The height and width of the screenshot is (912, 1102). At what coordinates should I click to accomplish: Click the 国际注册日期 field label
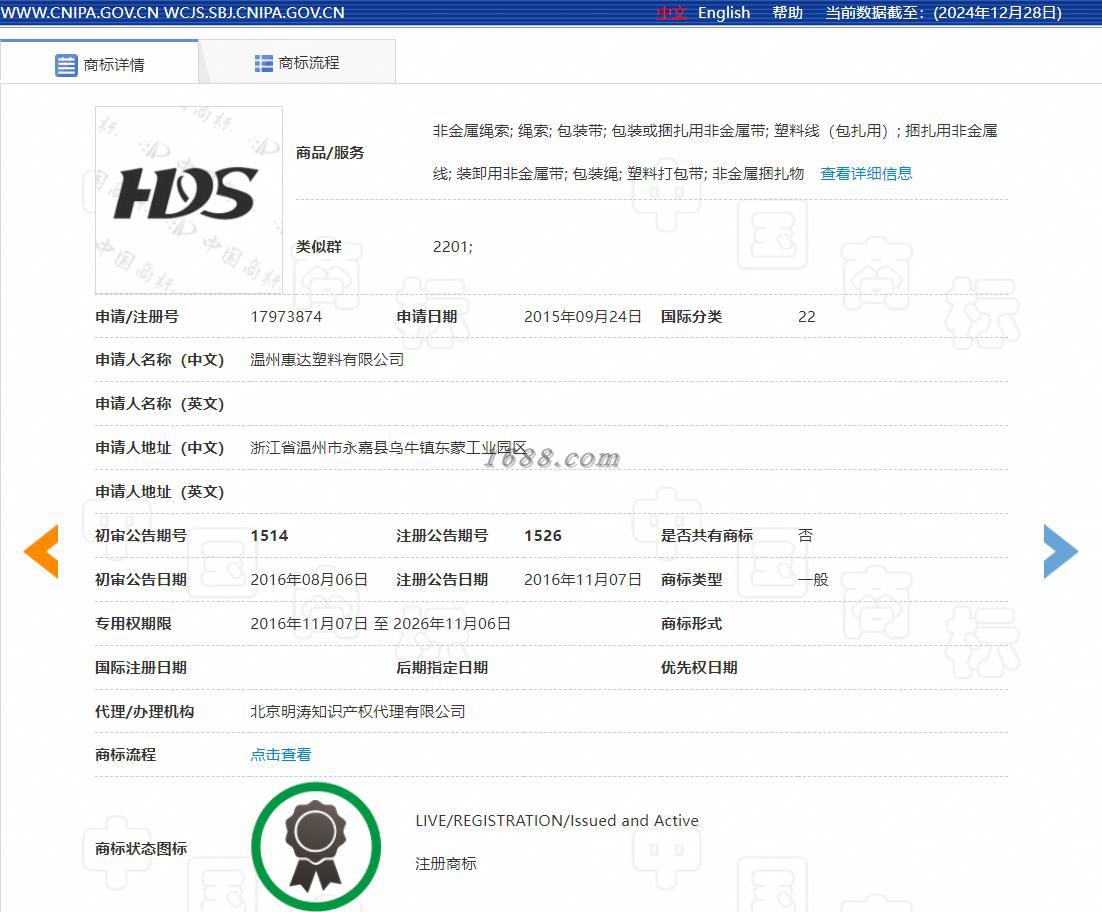point(141,667)
